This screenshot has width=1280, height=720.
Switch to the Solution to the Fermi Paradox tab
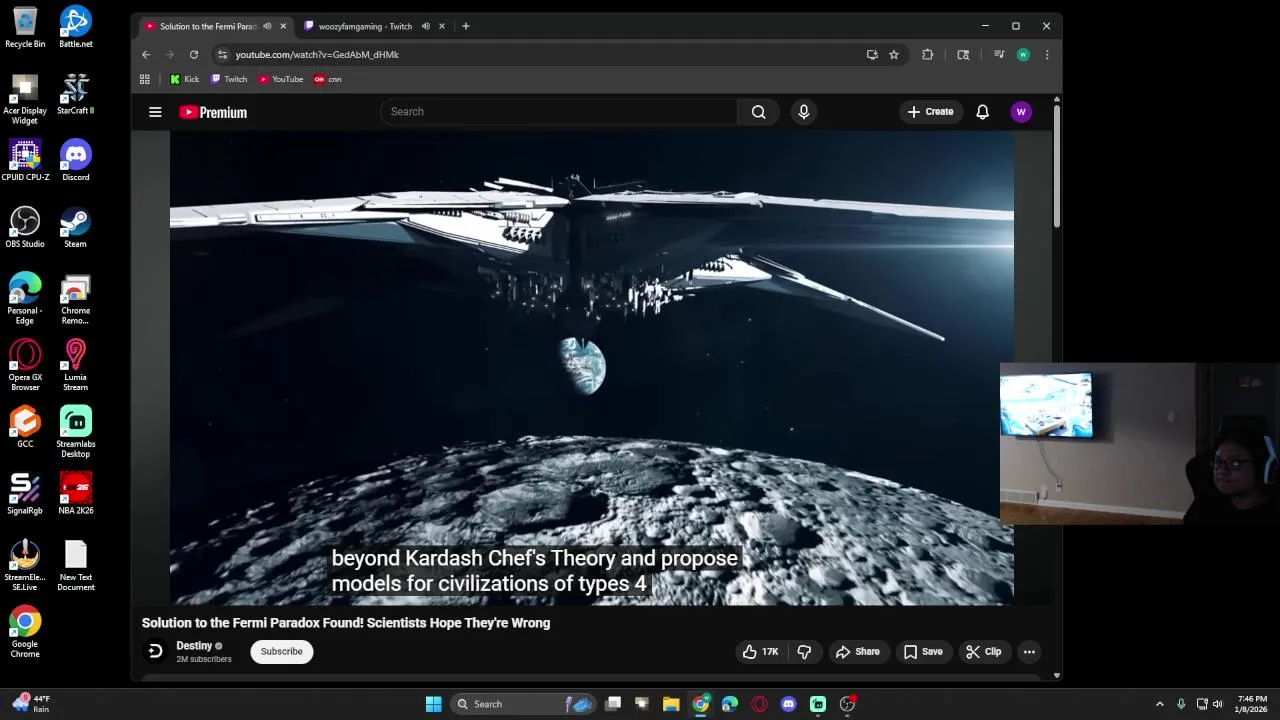tap(208, 26)
